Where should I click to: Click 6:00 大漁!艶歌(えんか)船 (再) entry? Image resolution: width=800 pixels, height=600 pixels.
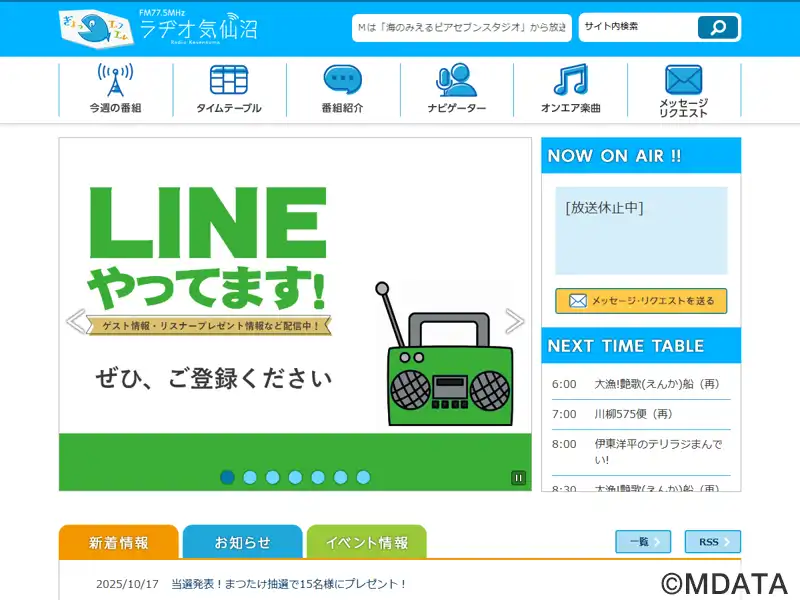click(x=641, y=384)
